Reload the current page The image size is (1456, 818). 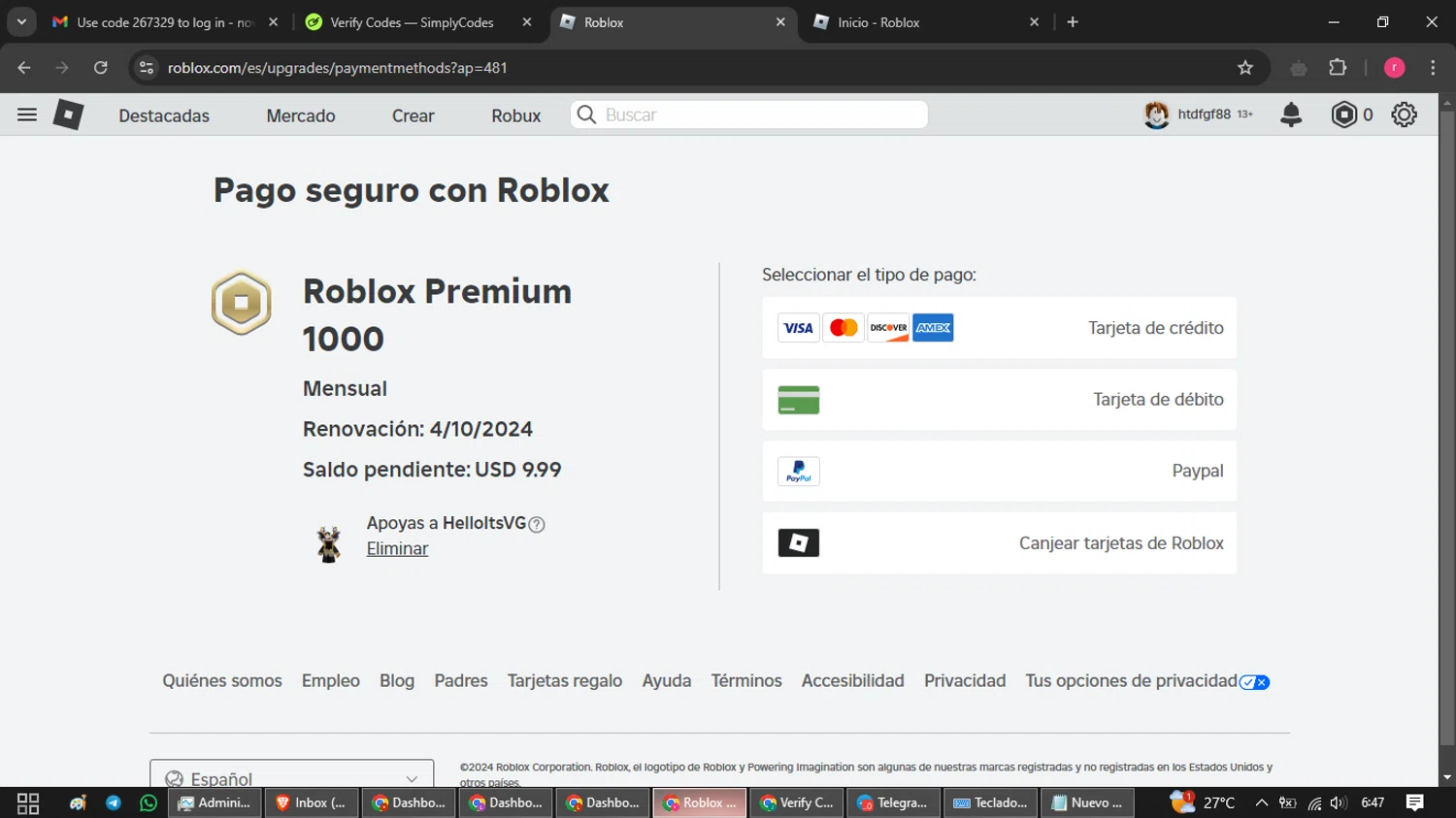[101, 68]
